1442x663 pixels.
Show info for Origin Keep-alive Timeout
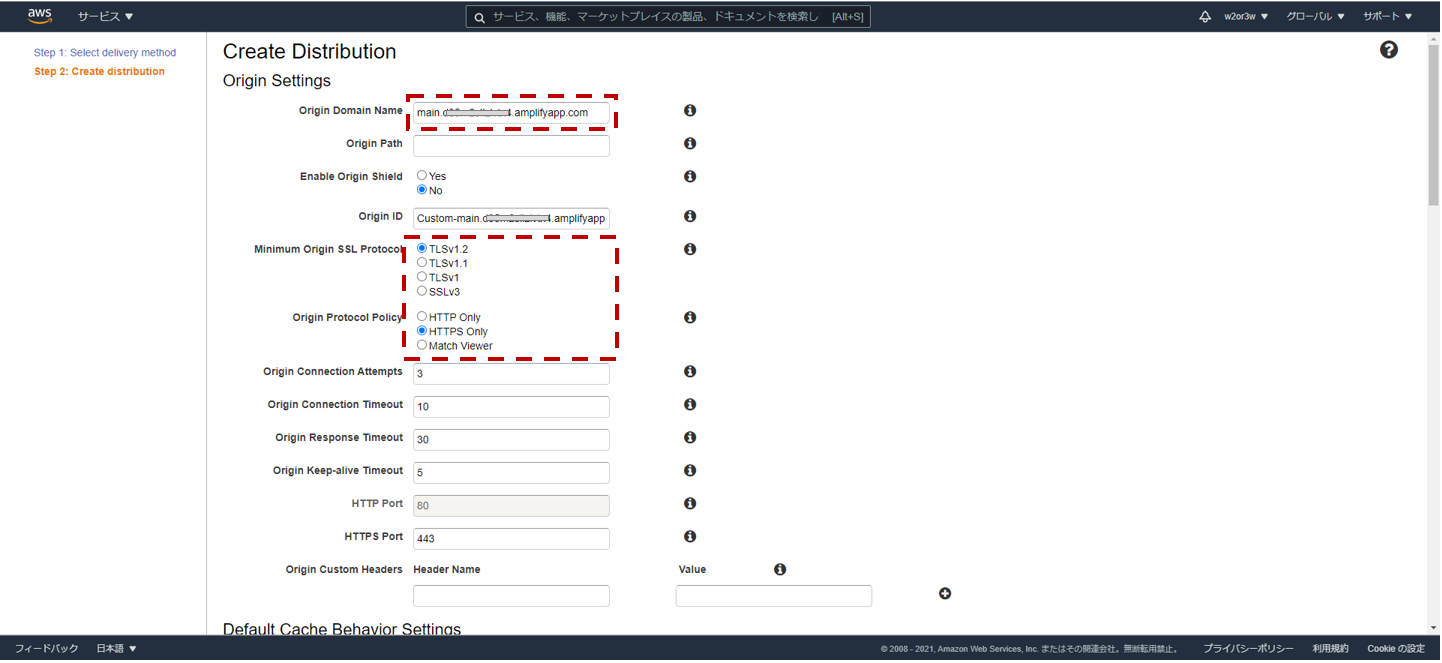[690, 471]
